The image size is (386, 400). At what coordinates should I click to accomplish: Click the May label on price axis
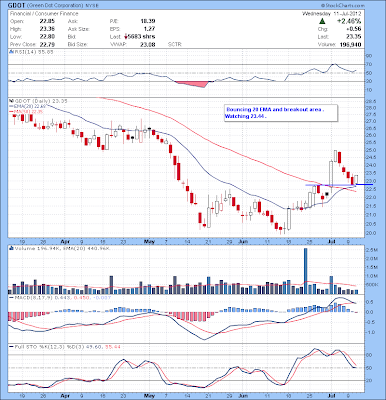150,241
